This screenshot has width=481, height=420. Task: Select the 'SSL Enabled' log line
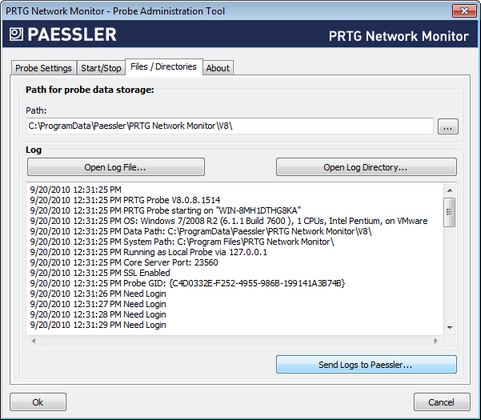click(100, 273)
